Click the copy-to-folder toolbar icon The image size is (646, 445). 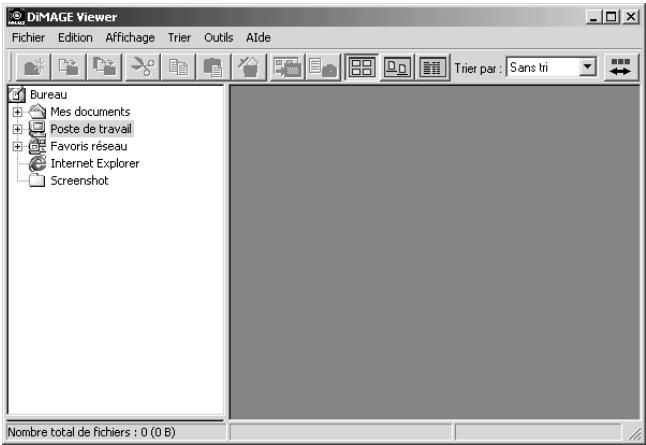pos(68,67)
